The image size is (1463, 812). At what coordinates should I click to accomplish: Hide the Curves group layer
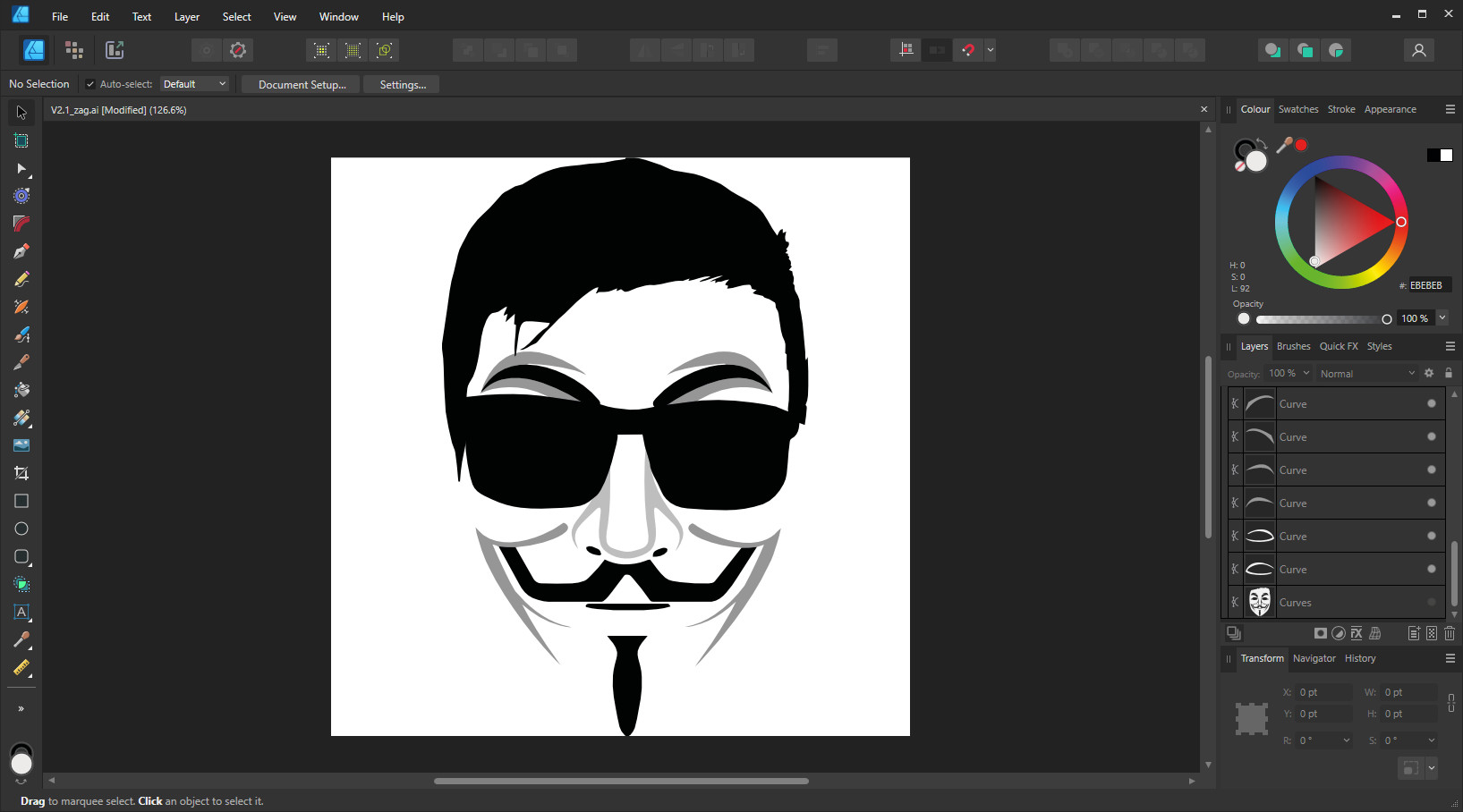click(x=1432, y=602)
